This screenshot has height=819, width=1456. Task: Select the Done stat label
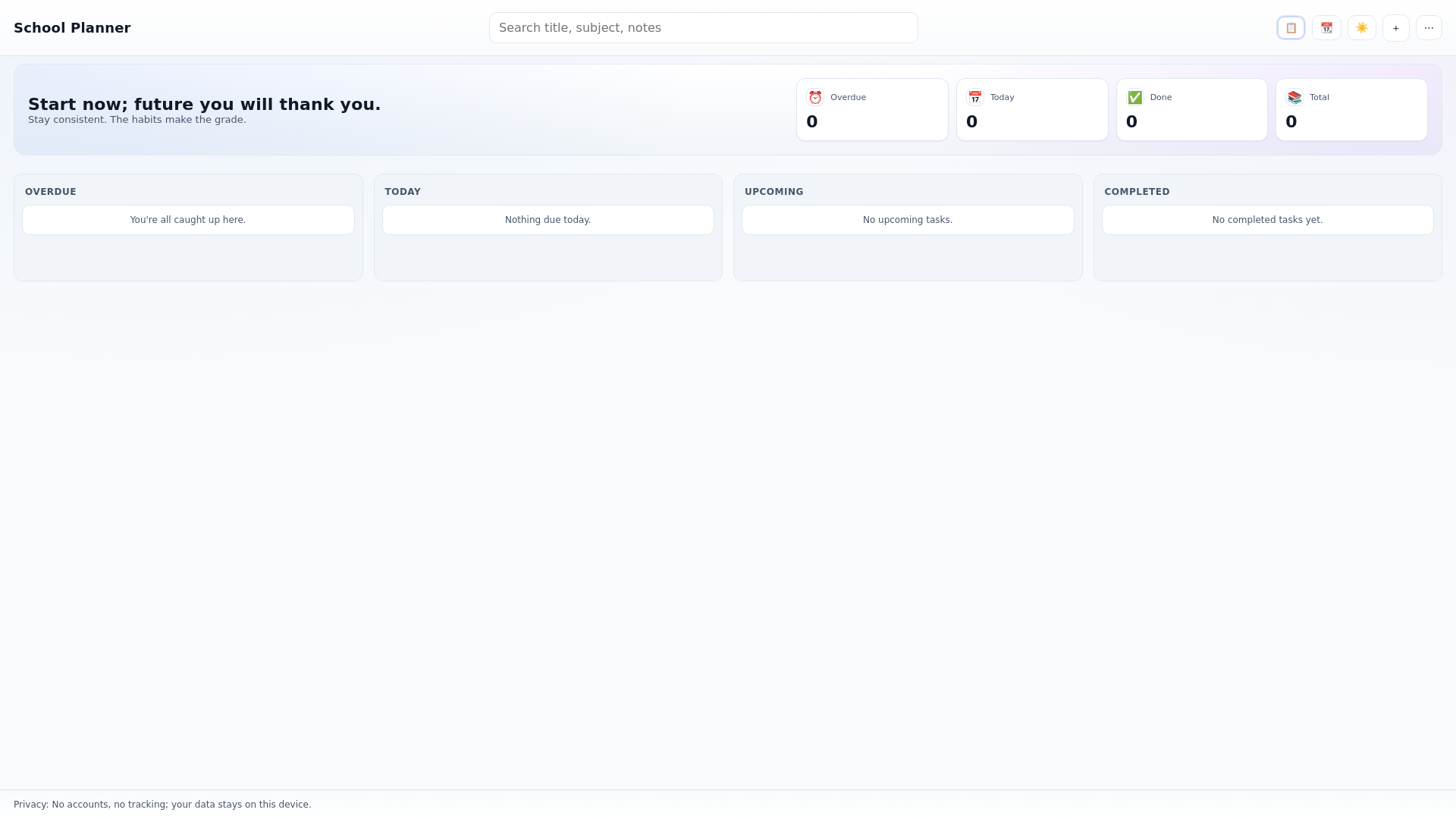tap(1160, 97)
